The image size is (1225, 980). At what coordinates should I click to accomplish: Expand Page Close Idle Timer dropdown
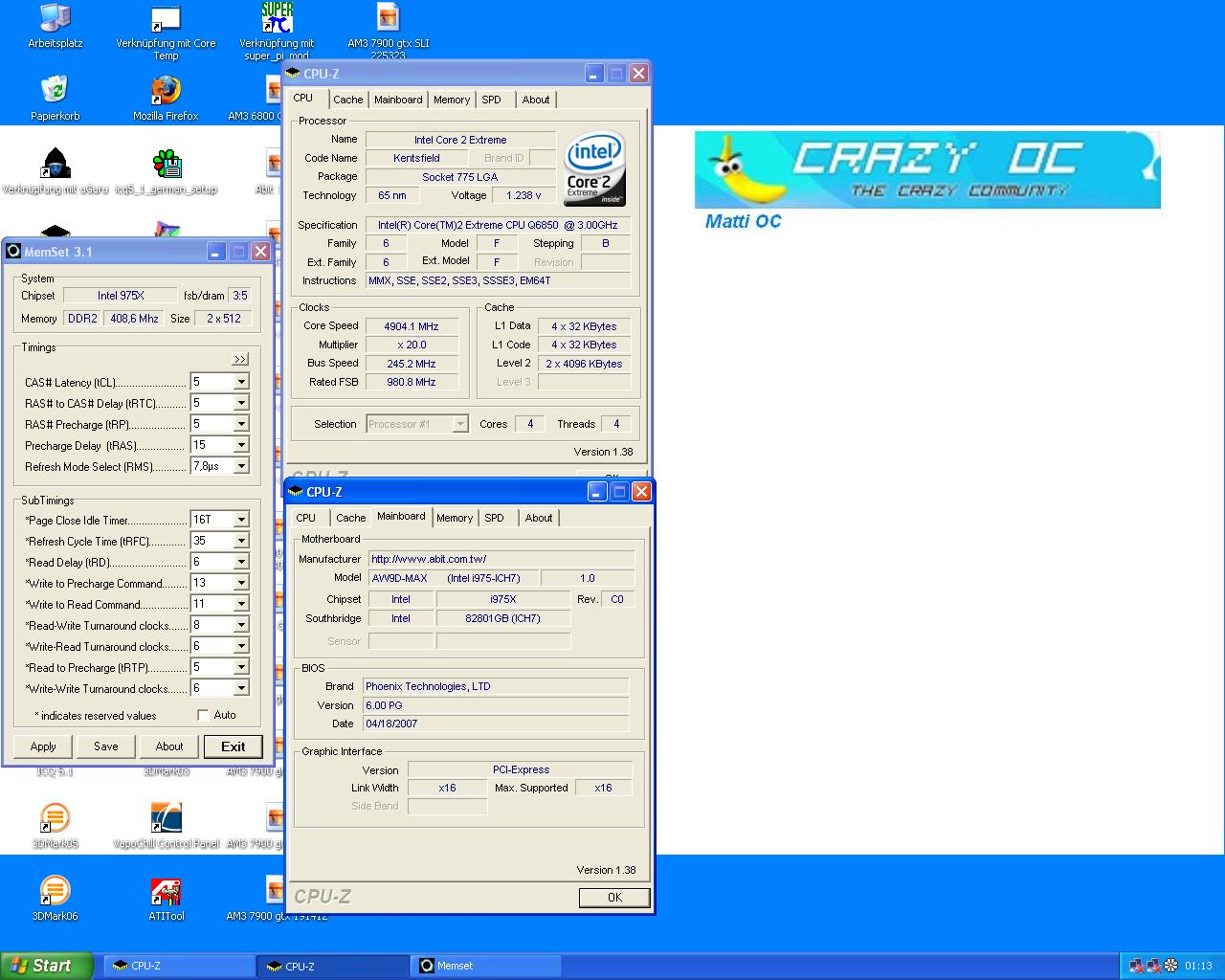coord(241,520)
